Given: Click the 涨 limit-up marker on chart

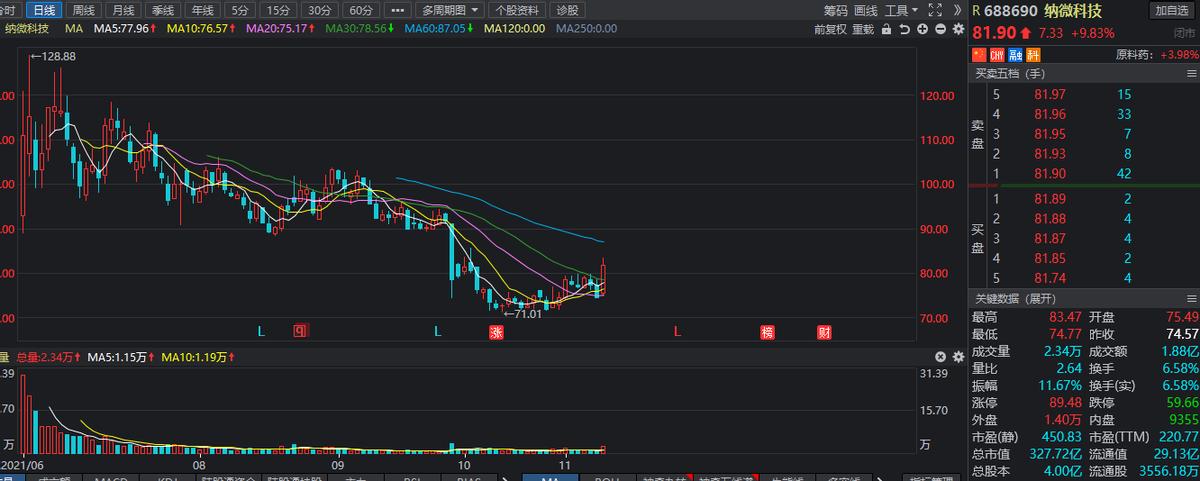Looking at the screenshot, I should coord(495,332).
